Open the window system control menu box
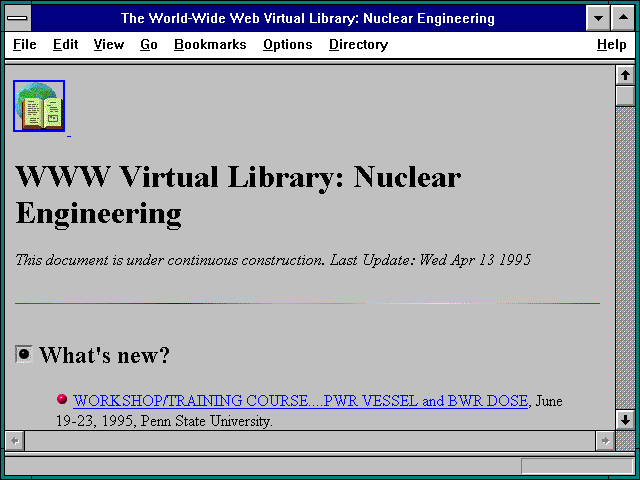This screenshot has height=480, width=640. pyautogui.click(x=18, y=18)
